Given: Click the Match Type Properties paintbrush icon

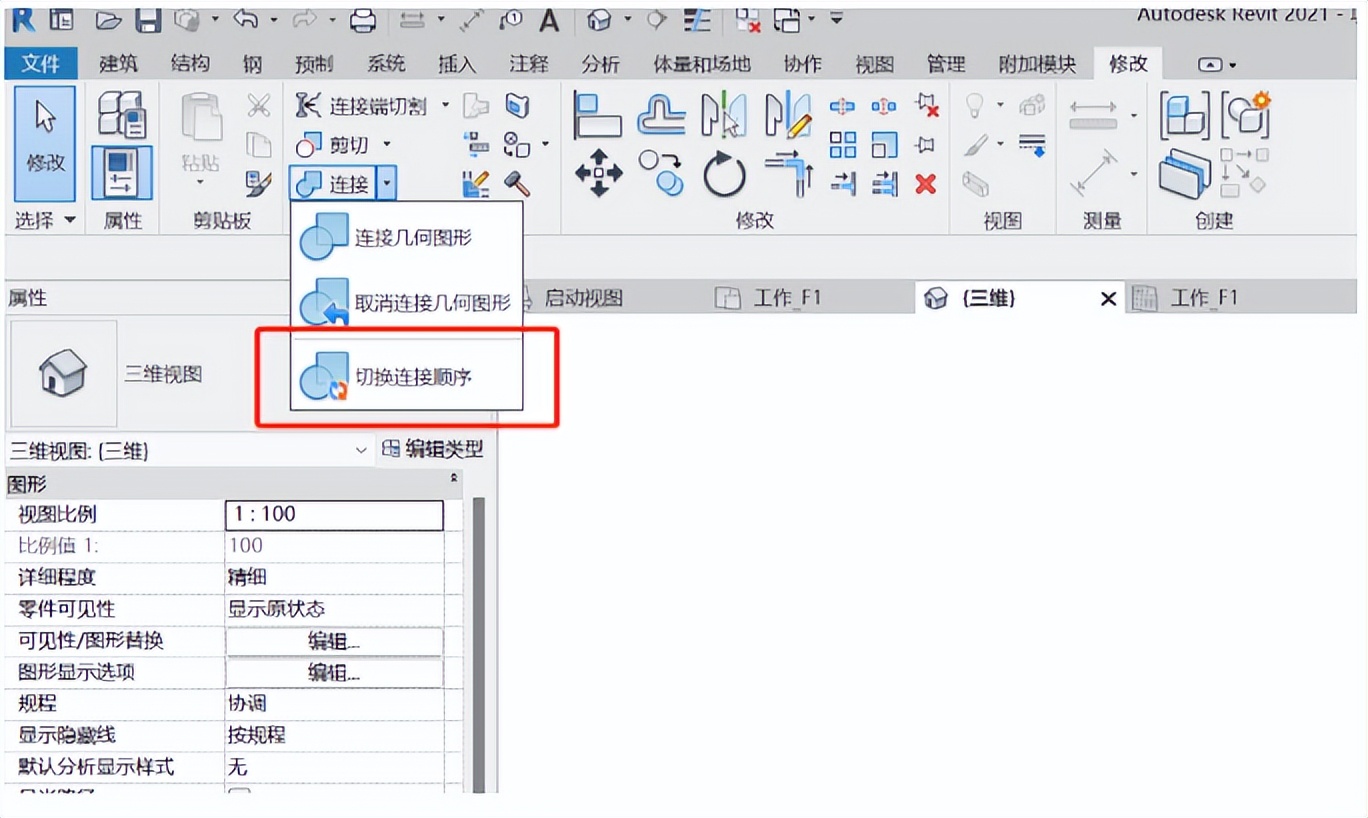Looking at the screenshot, I should click(x=258, y=184).
